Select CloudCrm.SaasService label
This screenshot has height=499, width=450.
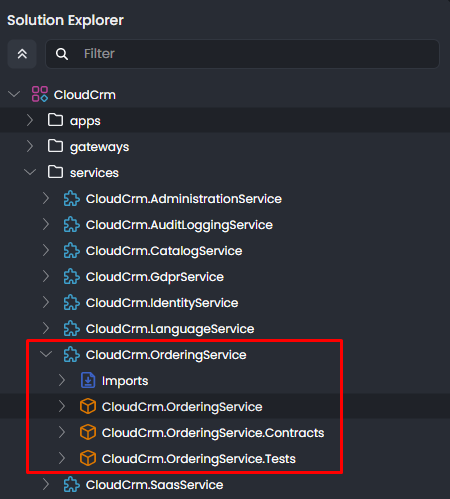click(155, 485)
